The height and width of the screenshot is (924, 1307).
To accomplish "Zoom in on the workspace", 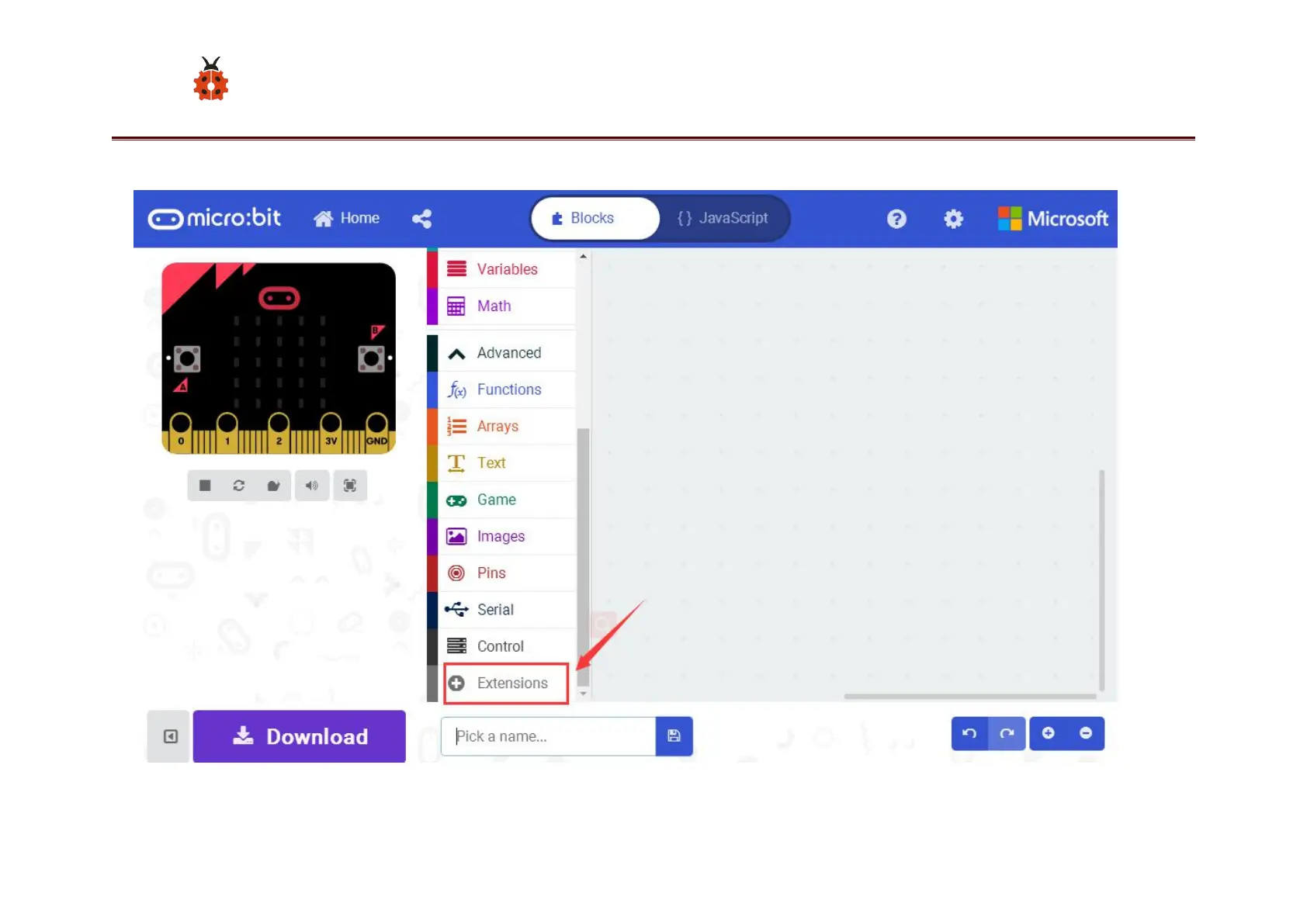I will click(x=1048, y=733).
